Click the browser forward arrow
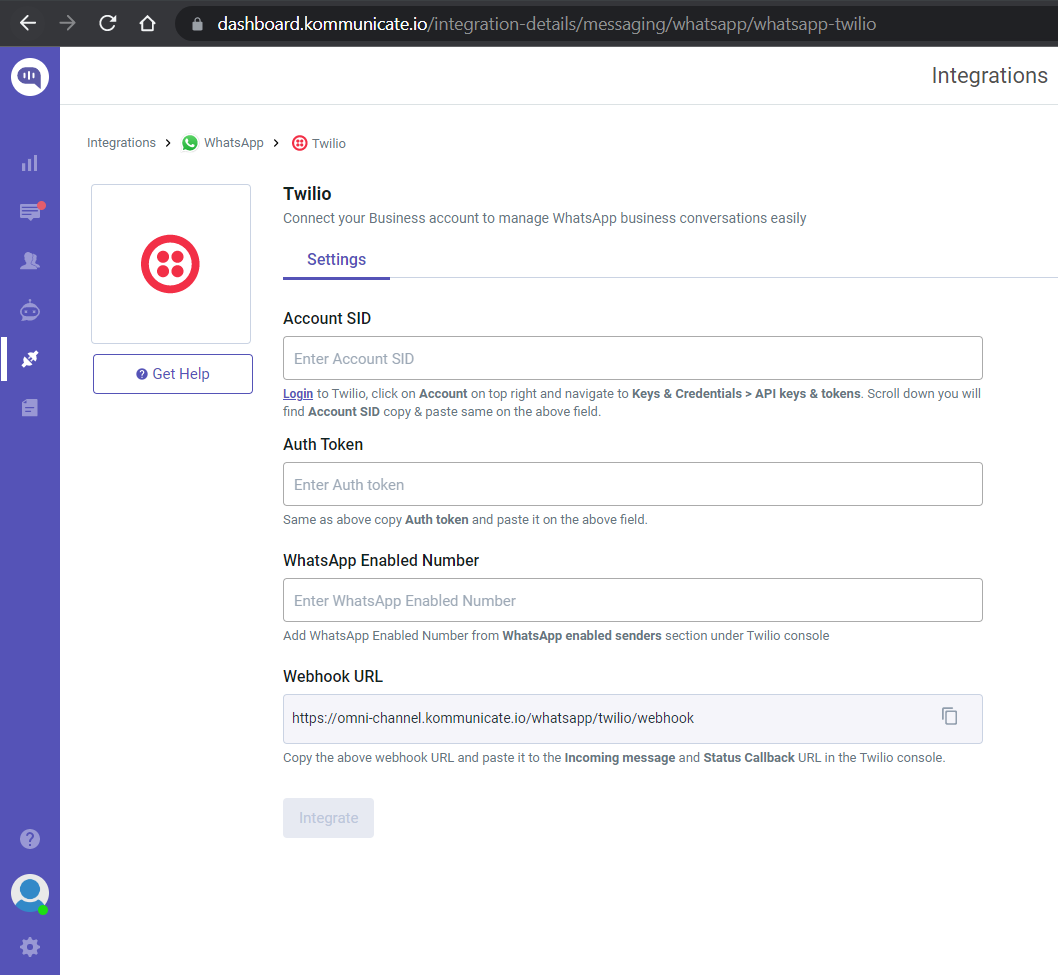1058x975 pixels. click(x=67, y=24)
